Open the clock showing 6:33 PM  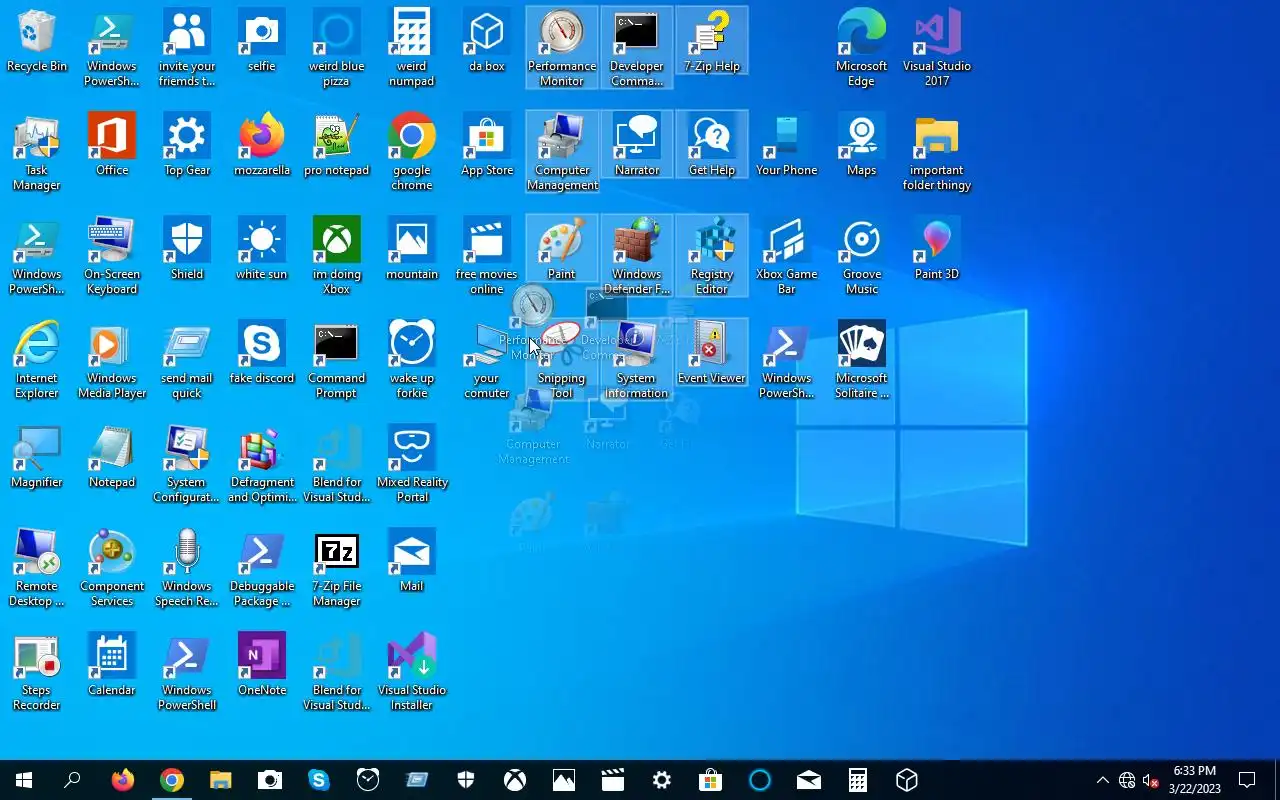coord(1195,780)
